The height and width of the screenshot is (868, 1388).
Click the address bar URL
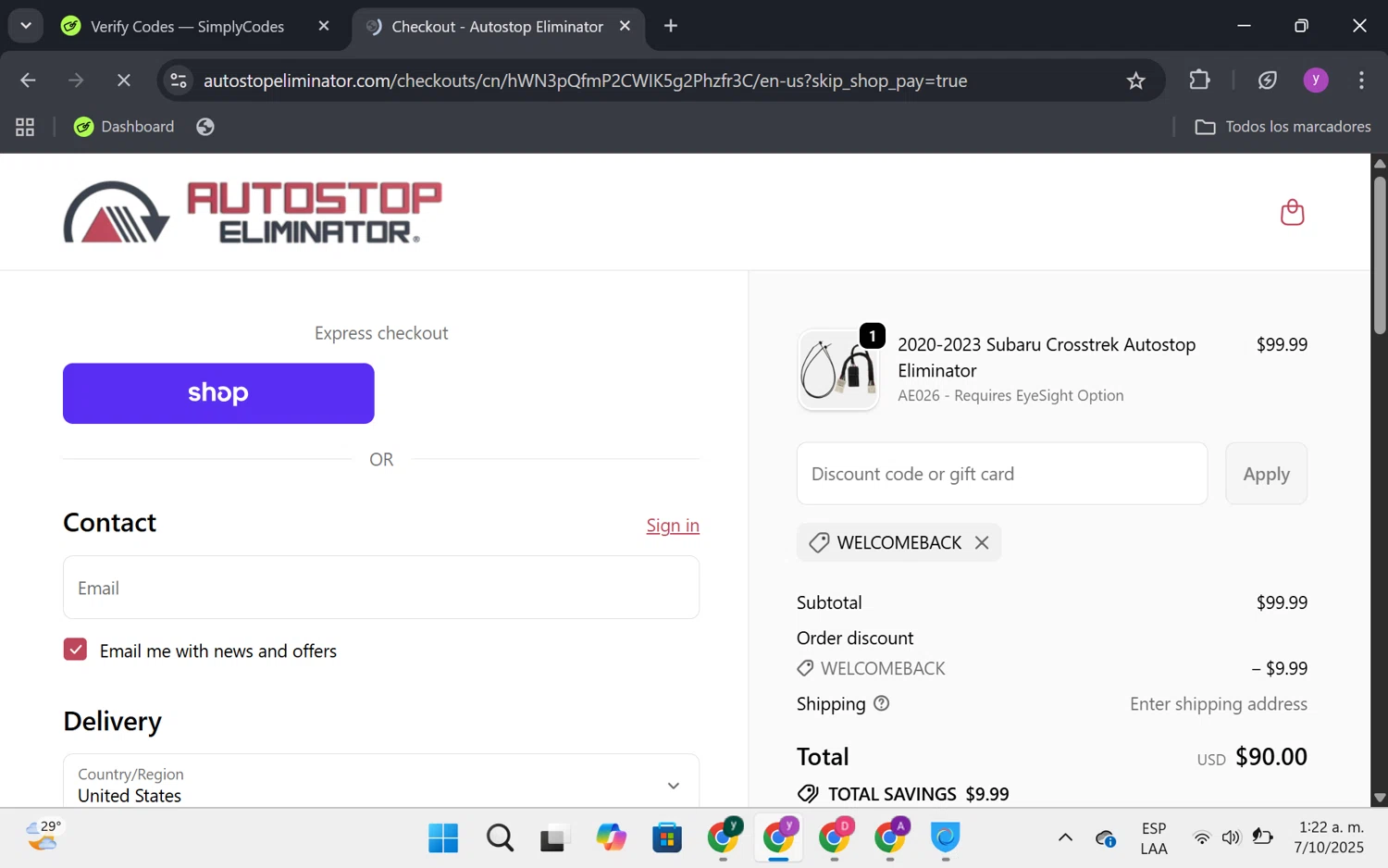[x=585, y=81]
